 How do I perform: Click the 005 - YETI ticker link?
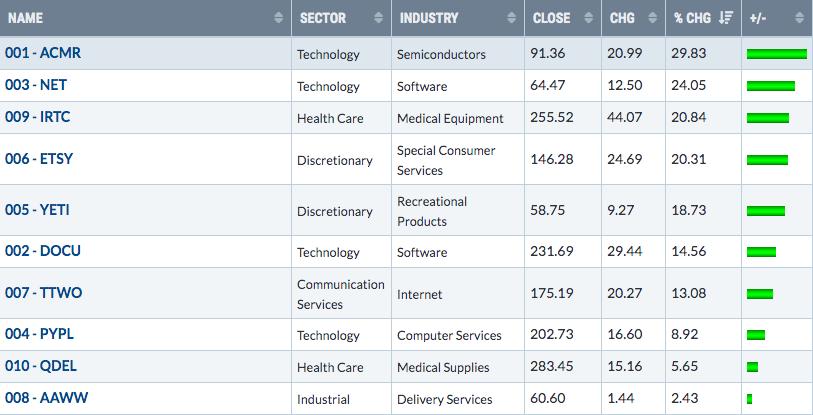coord(37,210)
